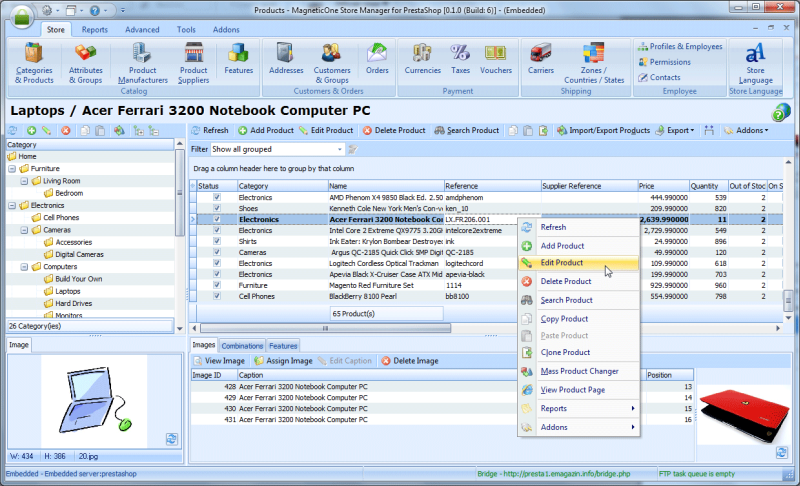
Task: Collapse the Electronics category node
Action: (12, 206)
